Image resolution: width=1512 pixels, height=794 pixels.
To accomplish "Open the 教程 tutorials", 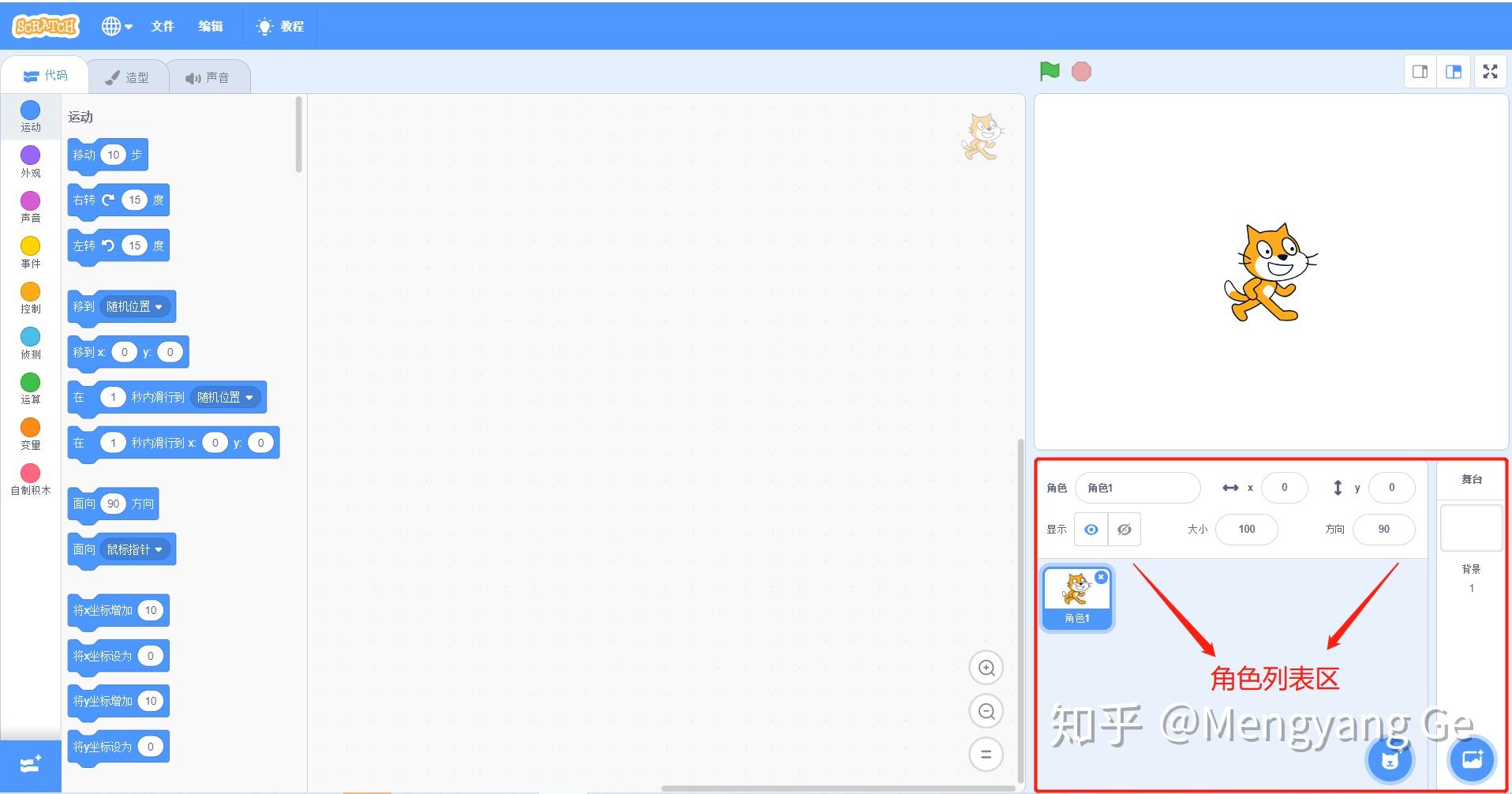I will pyautogui.click(x=280, y=26).
